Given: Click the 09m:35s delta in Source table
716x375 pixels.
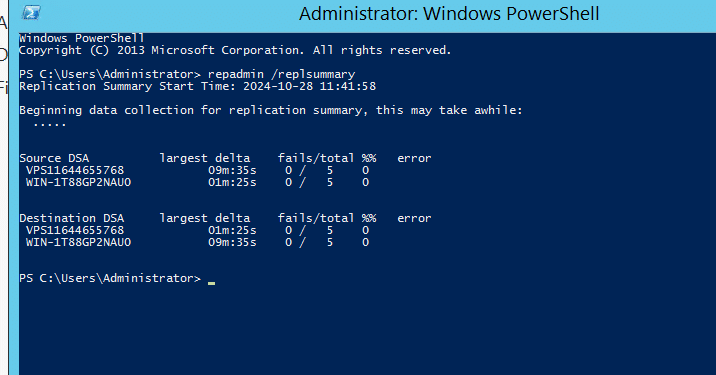Looking at the screenshot, I should [x=232, y=170].
